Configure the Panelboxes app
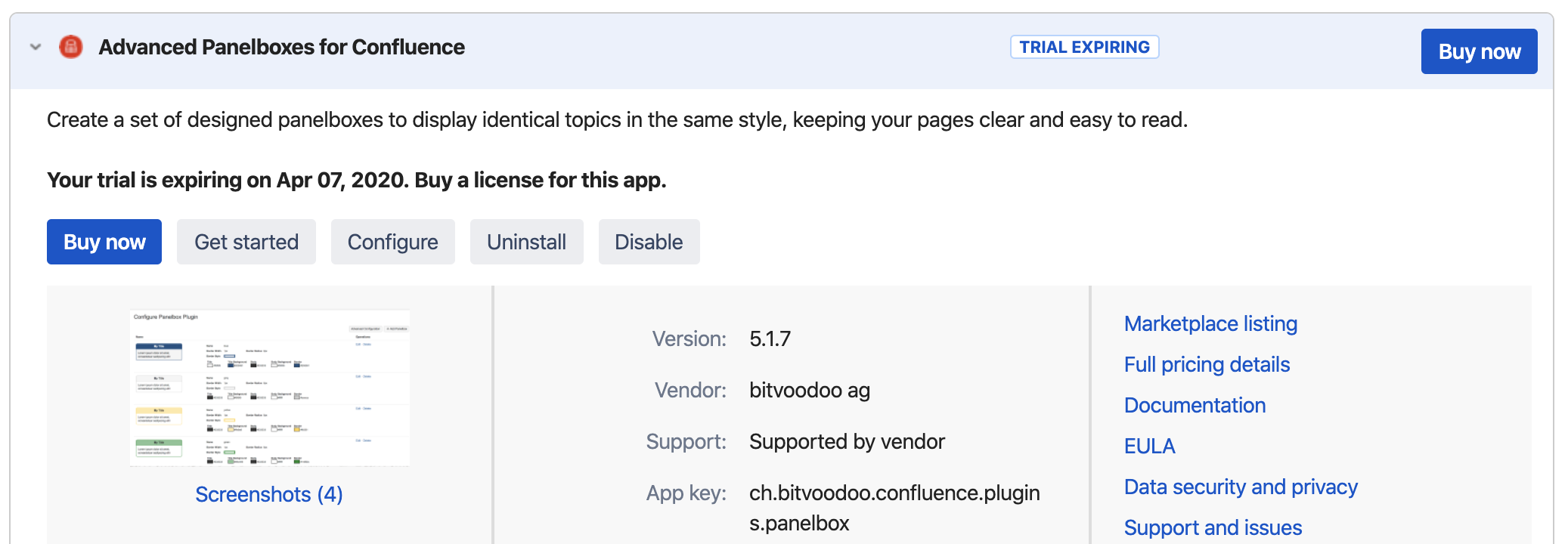Screen dimensions: 1568x544 pyautogui.click(x=392, y=242)
